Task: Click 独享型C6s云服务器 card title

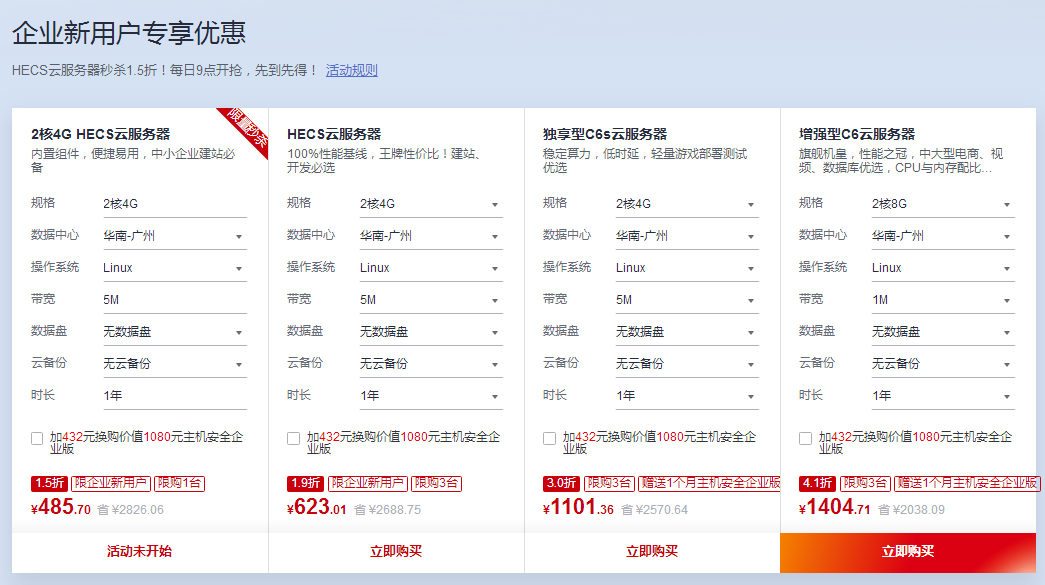Action: 605,134
